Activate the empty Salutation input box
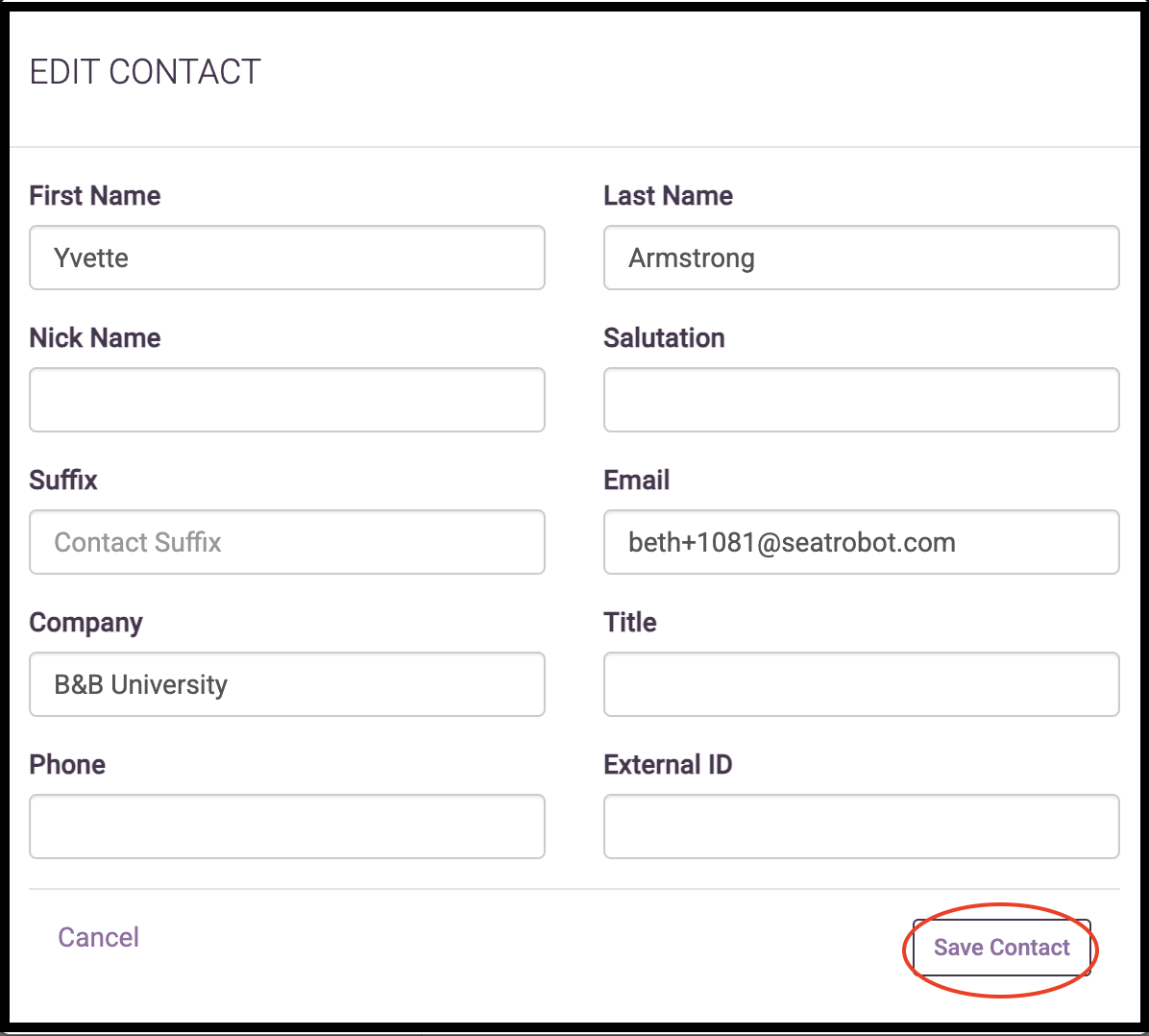Screen dimensions: 1149x1036 point(862,400)
